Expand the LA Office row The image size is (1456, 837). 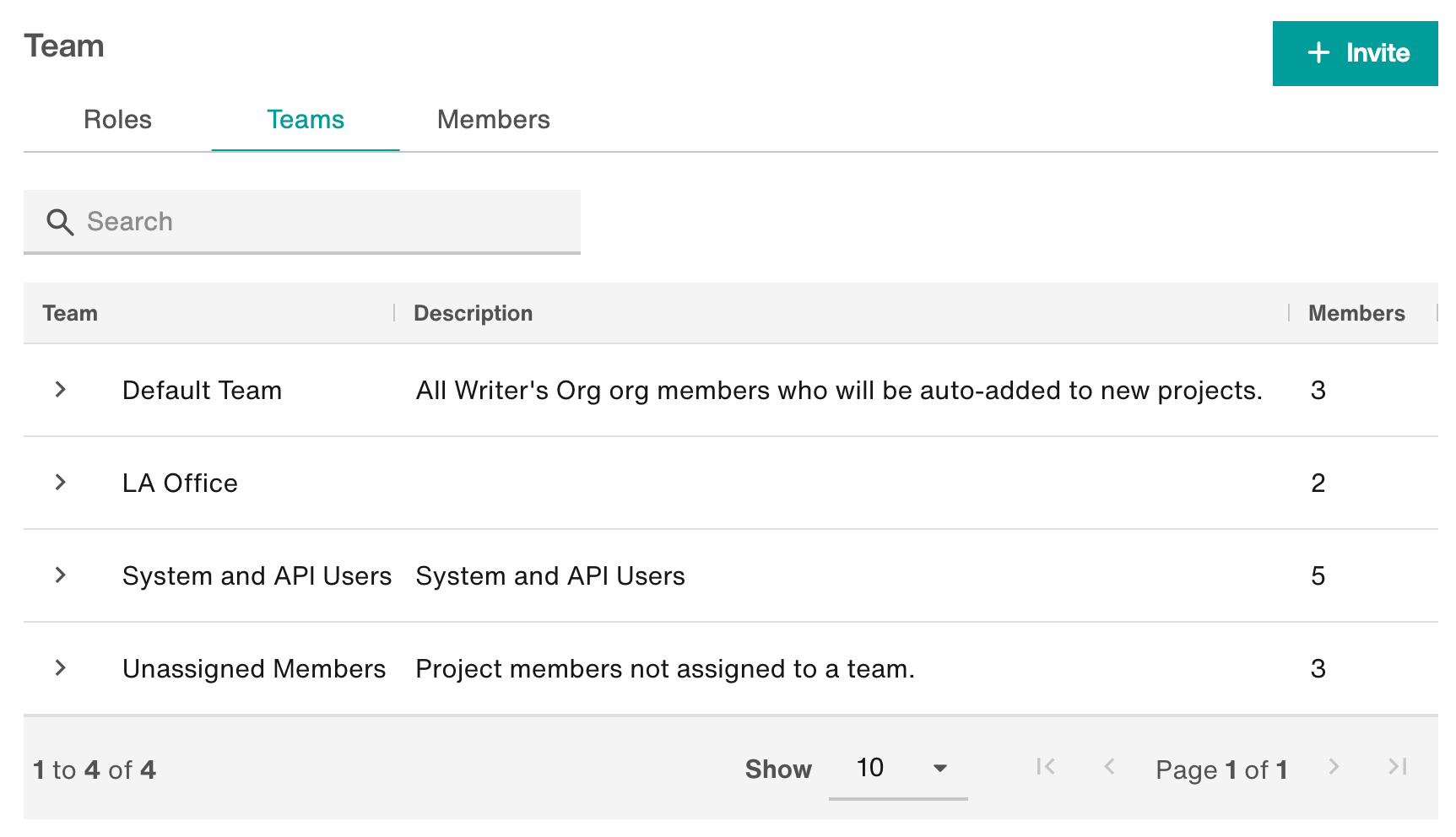click(x=60, y=483)
